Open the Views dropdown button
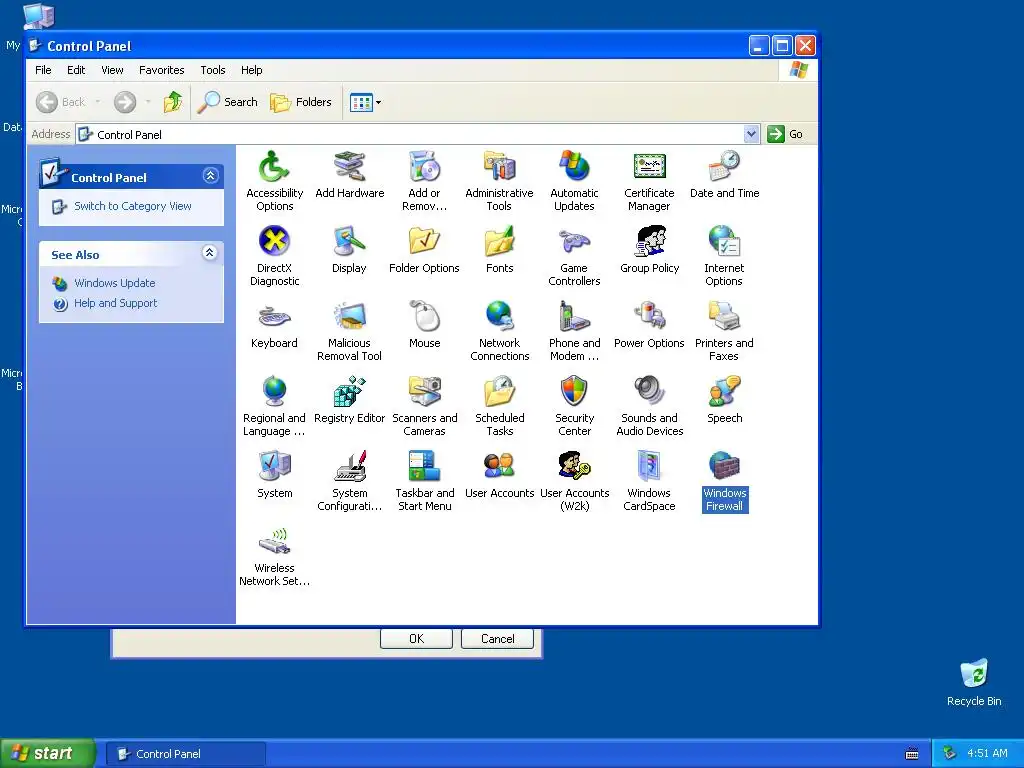The height and width of the screenshot is (768, 1024). (365, 102)
